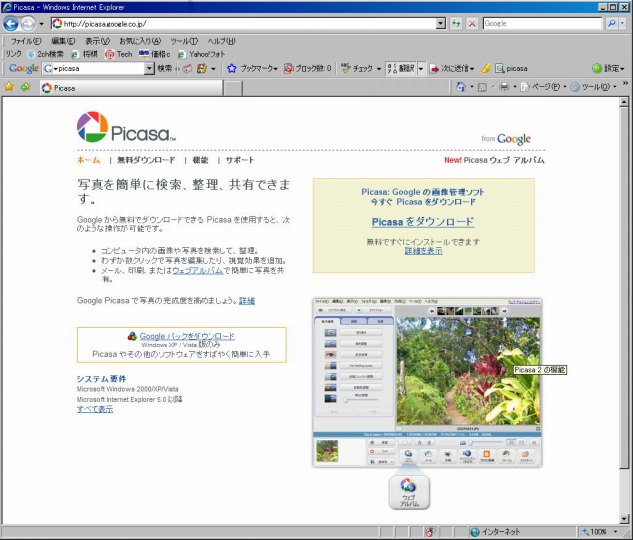Viewport: 633px width, 540px height.
Task: Click the search magnifier icon in IE
Action: tap(611, 23)
